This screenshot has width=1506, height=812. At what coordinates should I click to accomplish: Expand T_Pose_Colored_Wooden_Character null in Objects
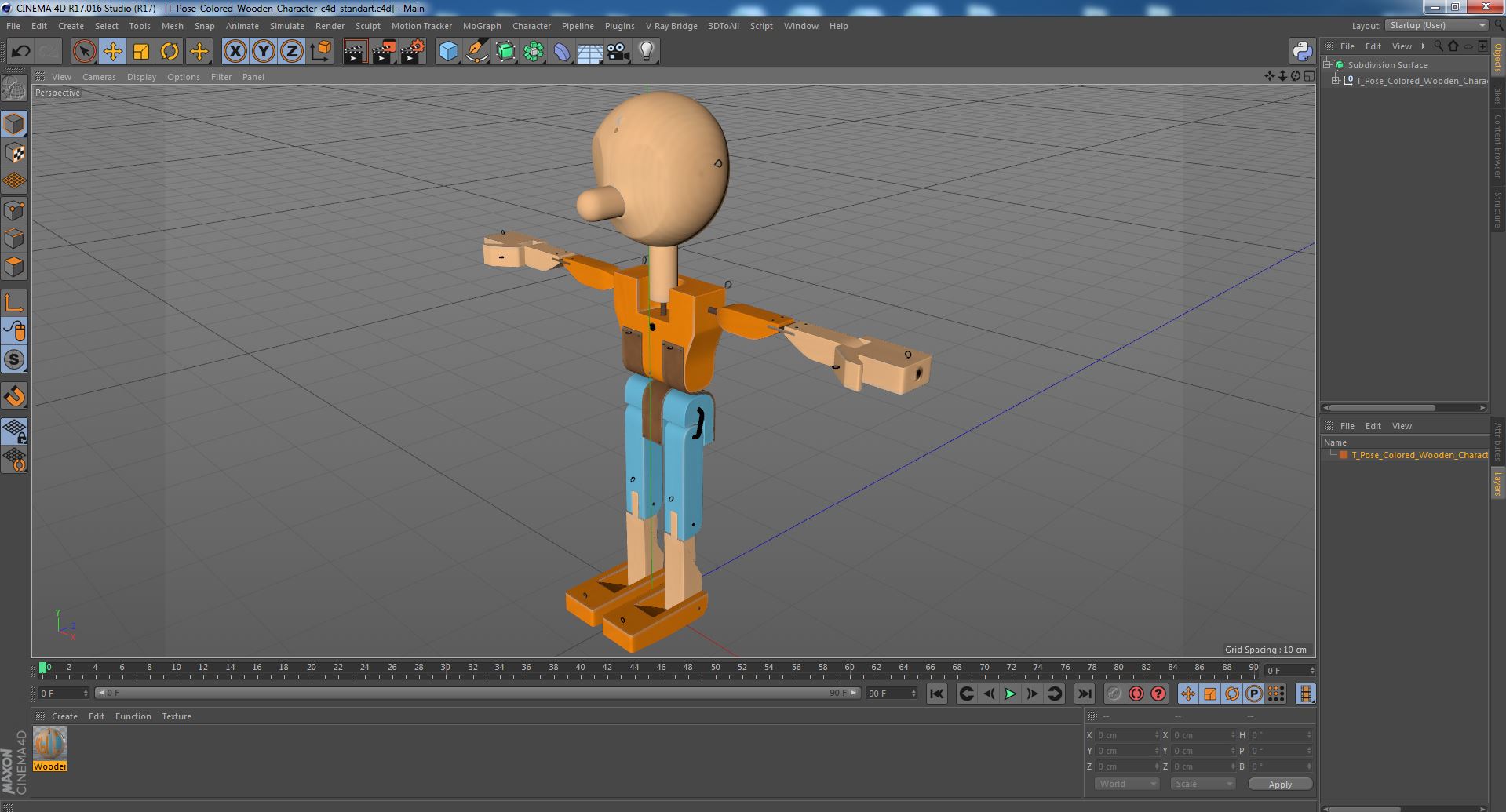pyautogui.click(x=1336, y=81)
